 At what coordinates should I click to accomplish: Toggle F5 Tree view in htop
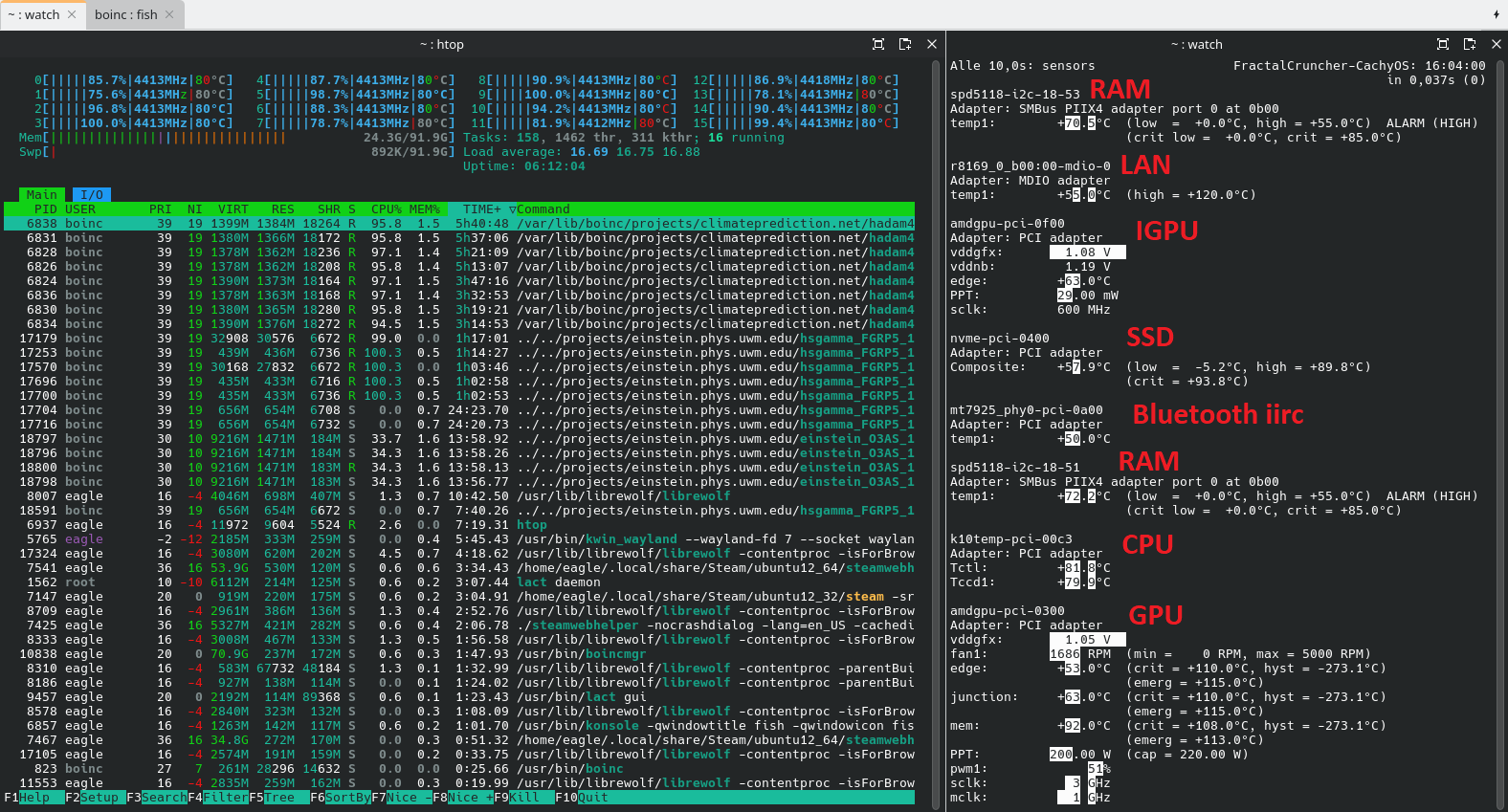coord(279,798)
